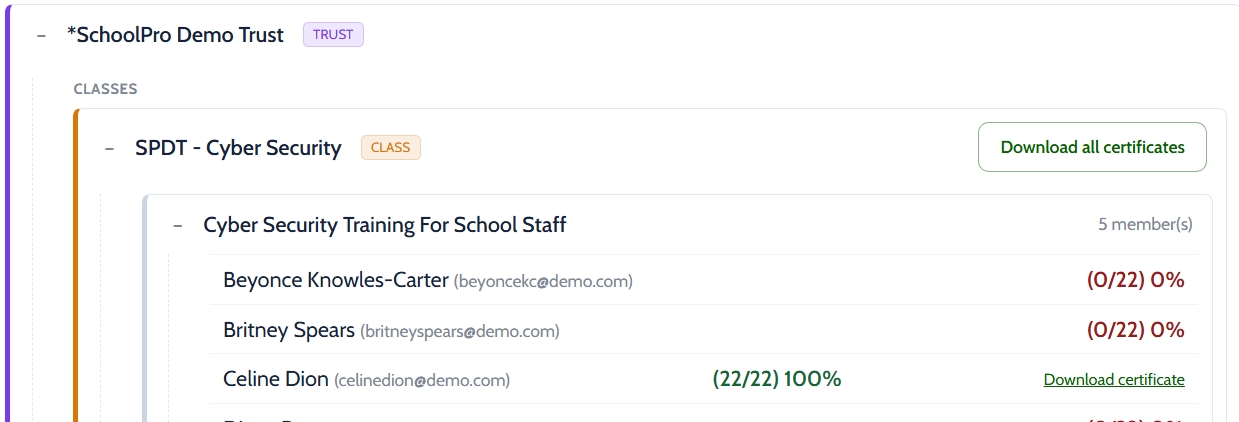
Task: Click the Download all certificates button
Action: click(1092, 147)
